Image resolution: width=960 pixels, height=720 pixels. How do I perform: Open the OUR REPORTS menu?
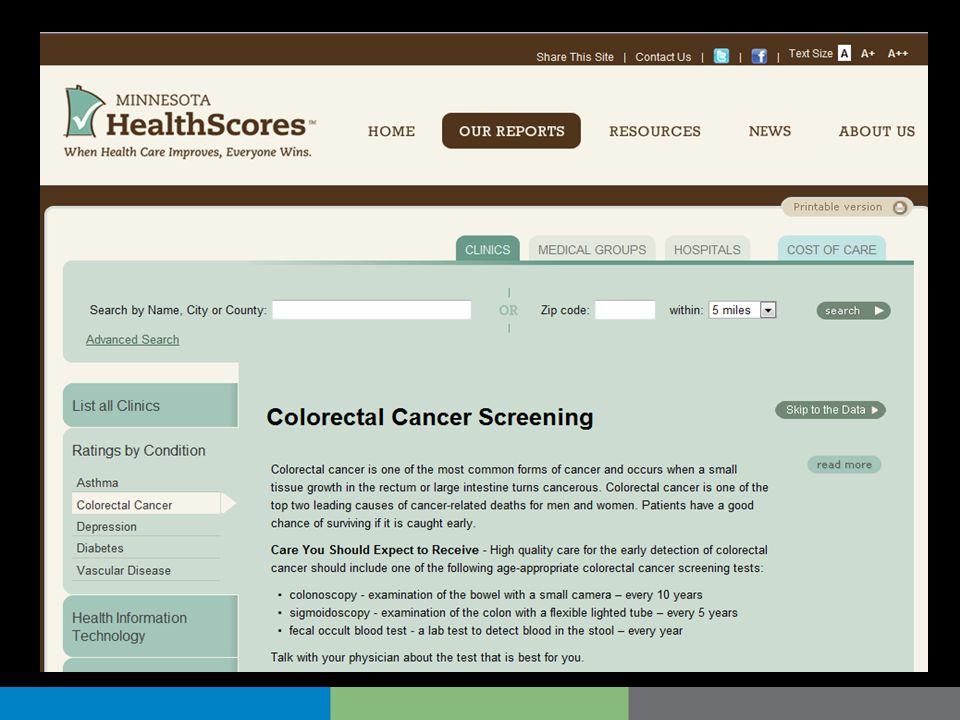pyautogui.click(x=511, y=130)
